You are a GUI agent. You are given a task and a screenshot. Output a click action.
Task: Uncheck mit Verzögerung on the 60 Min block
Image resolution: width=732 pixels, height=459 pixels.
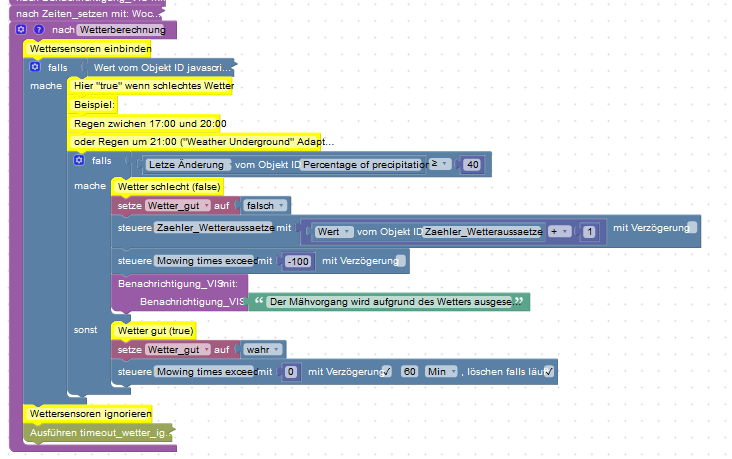pyautogui.click(x=387, y=372)
